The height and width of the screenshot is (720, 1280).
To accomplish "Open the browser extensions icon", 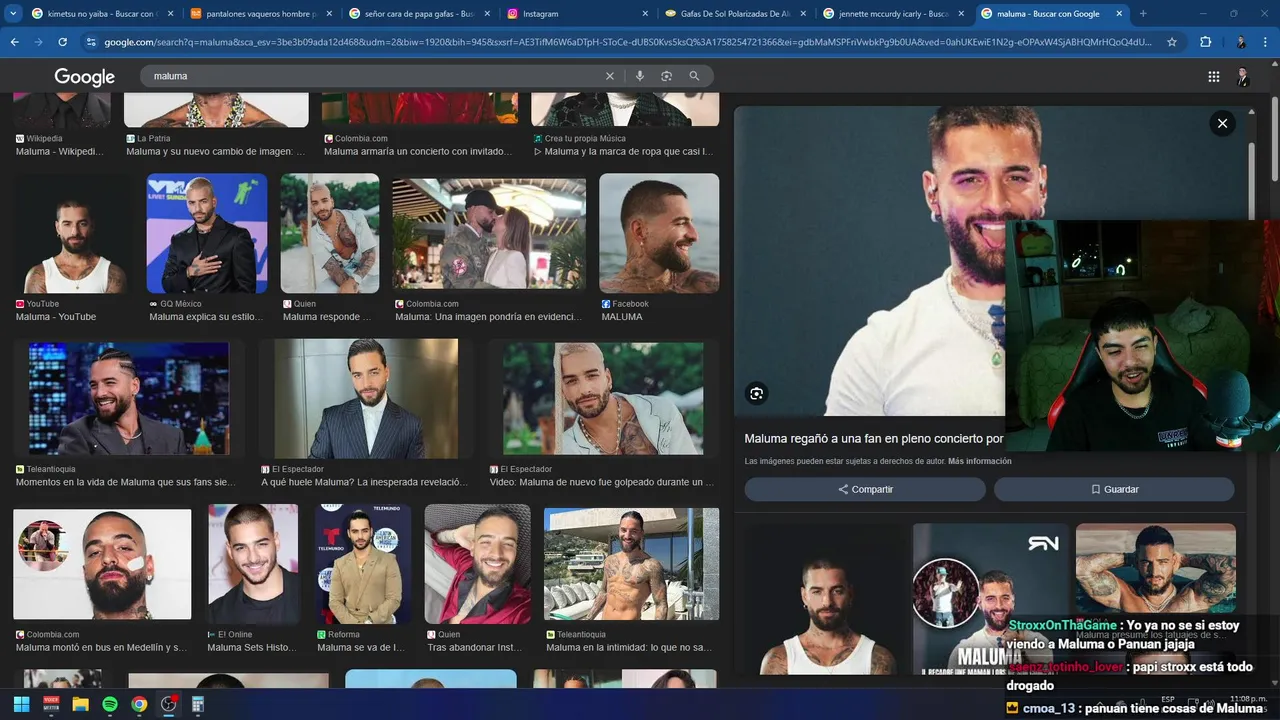I will [1205, 42].
